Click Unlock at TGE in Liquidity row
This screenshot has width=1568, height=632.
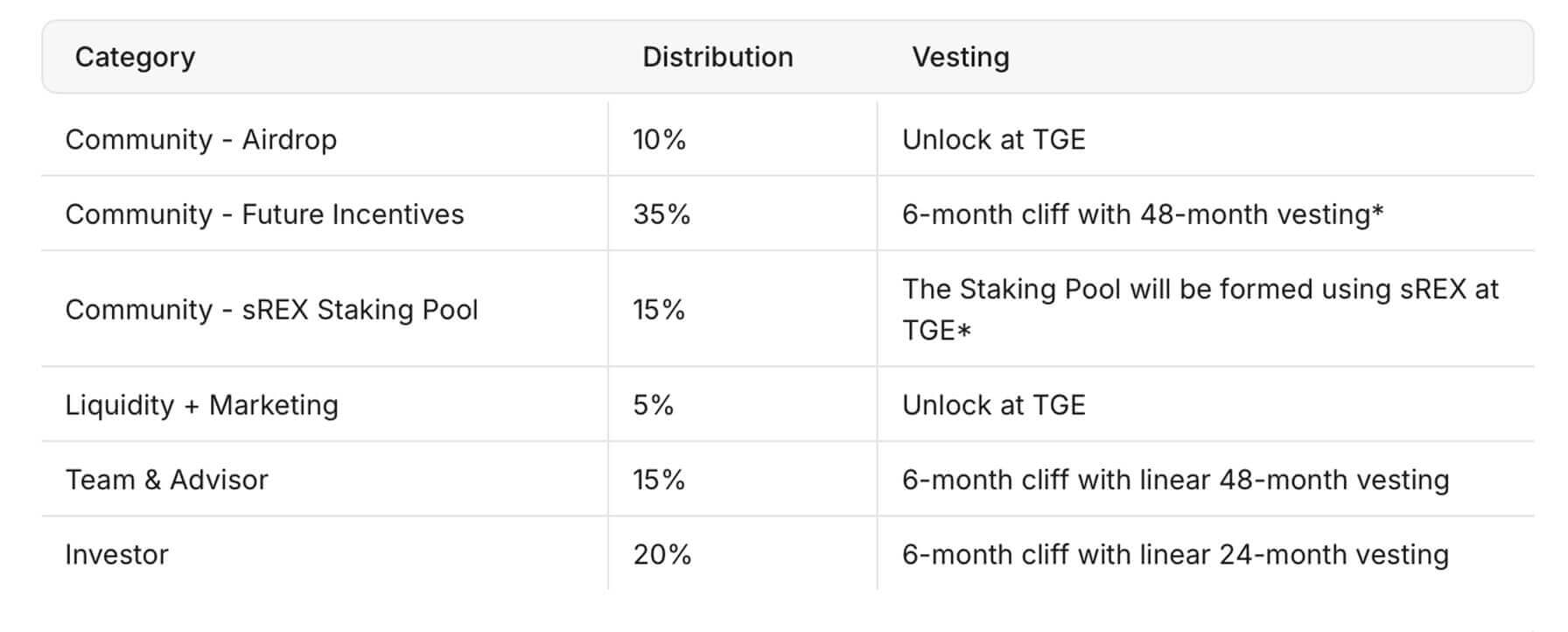pyautogui.click(x=993, y=405)
